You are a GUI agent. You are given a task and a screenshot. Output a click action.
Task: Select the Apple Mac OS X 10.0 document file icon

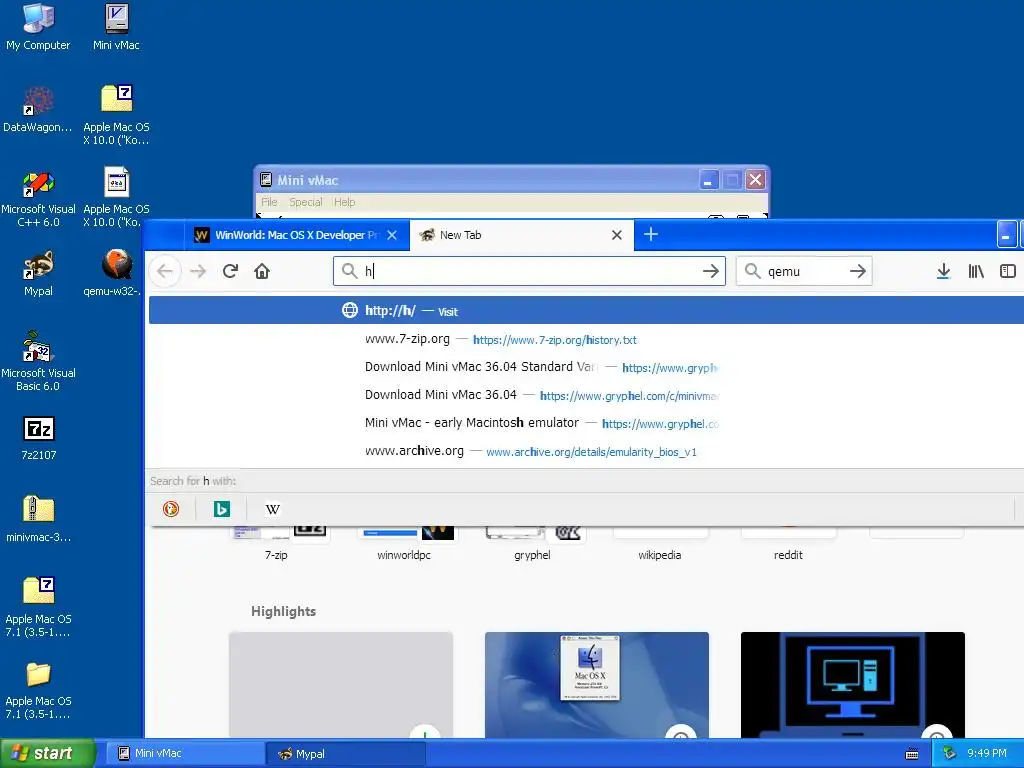[x=116, y=197]
